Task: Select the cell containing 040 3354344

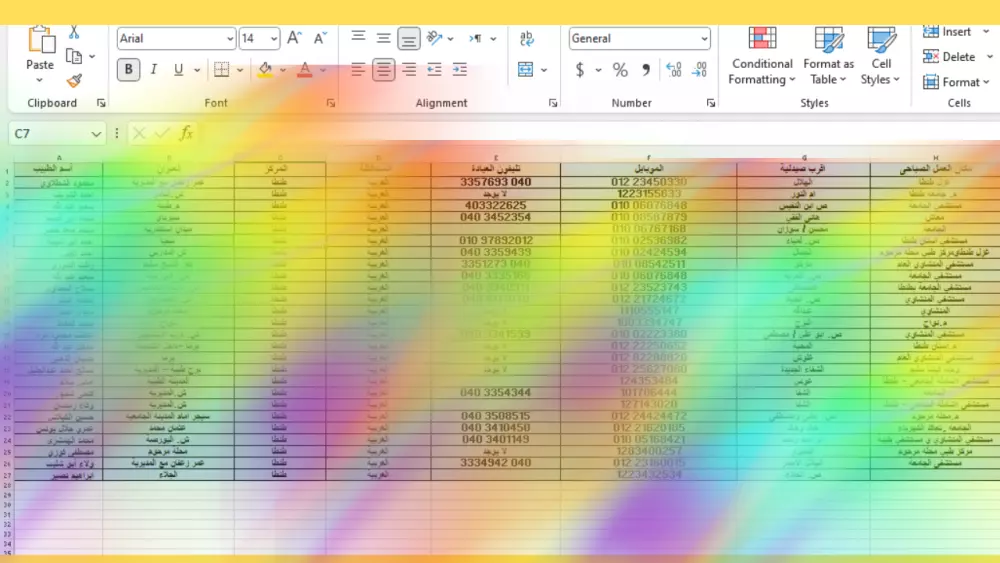Action: point(496,392)
